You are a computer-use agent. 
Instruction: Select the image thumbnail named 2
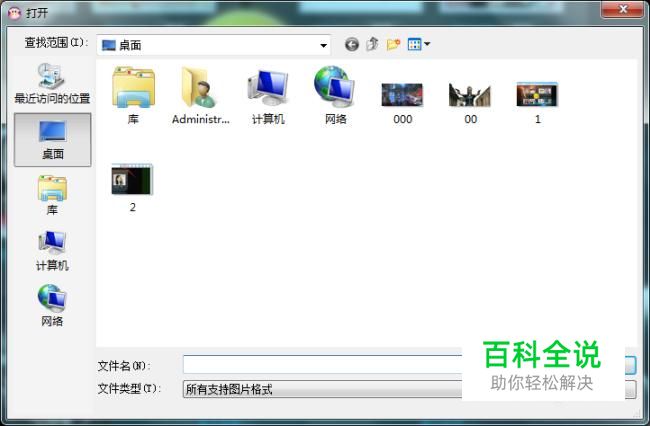coord(133,189)
